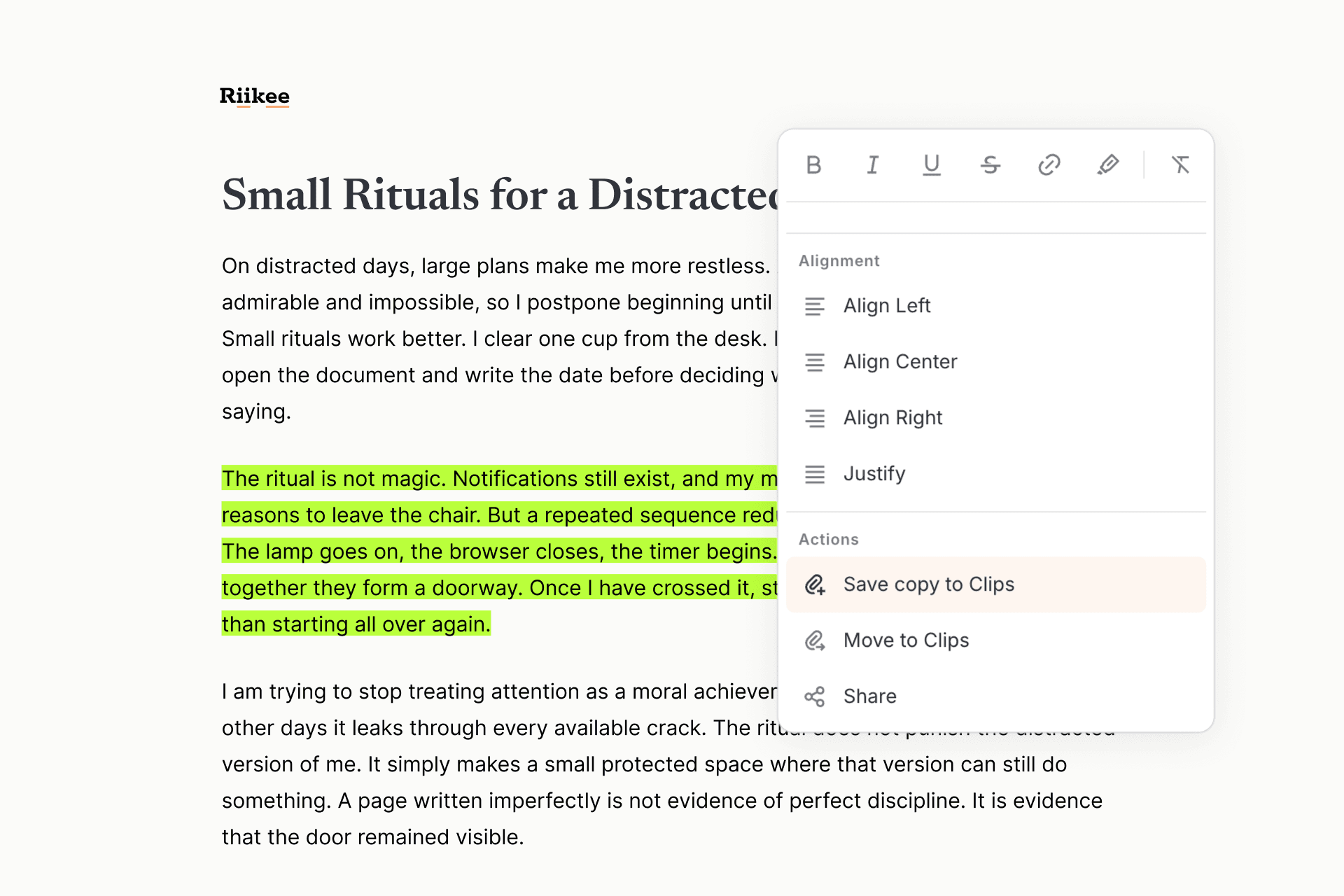This screenshot has height=896, width=1344.
Task: Apply italic formatting to selection
Action: pyautogui.click(x=872, y=165)
